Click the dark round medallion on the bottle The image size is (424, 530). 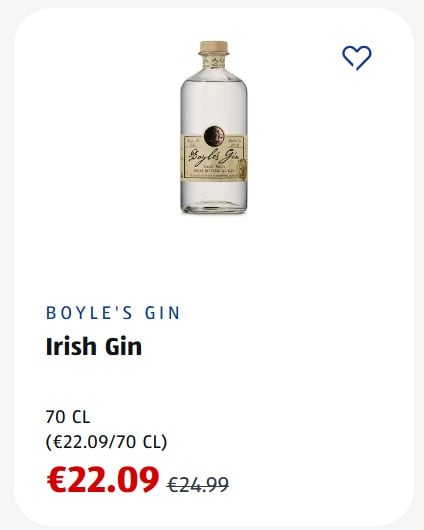[x=214, y=136]
